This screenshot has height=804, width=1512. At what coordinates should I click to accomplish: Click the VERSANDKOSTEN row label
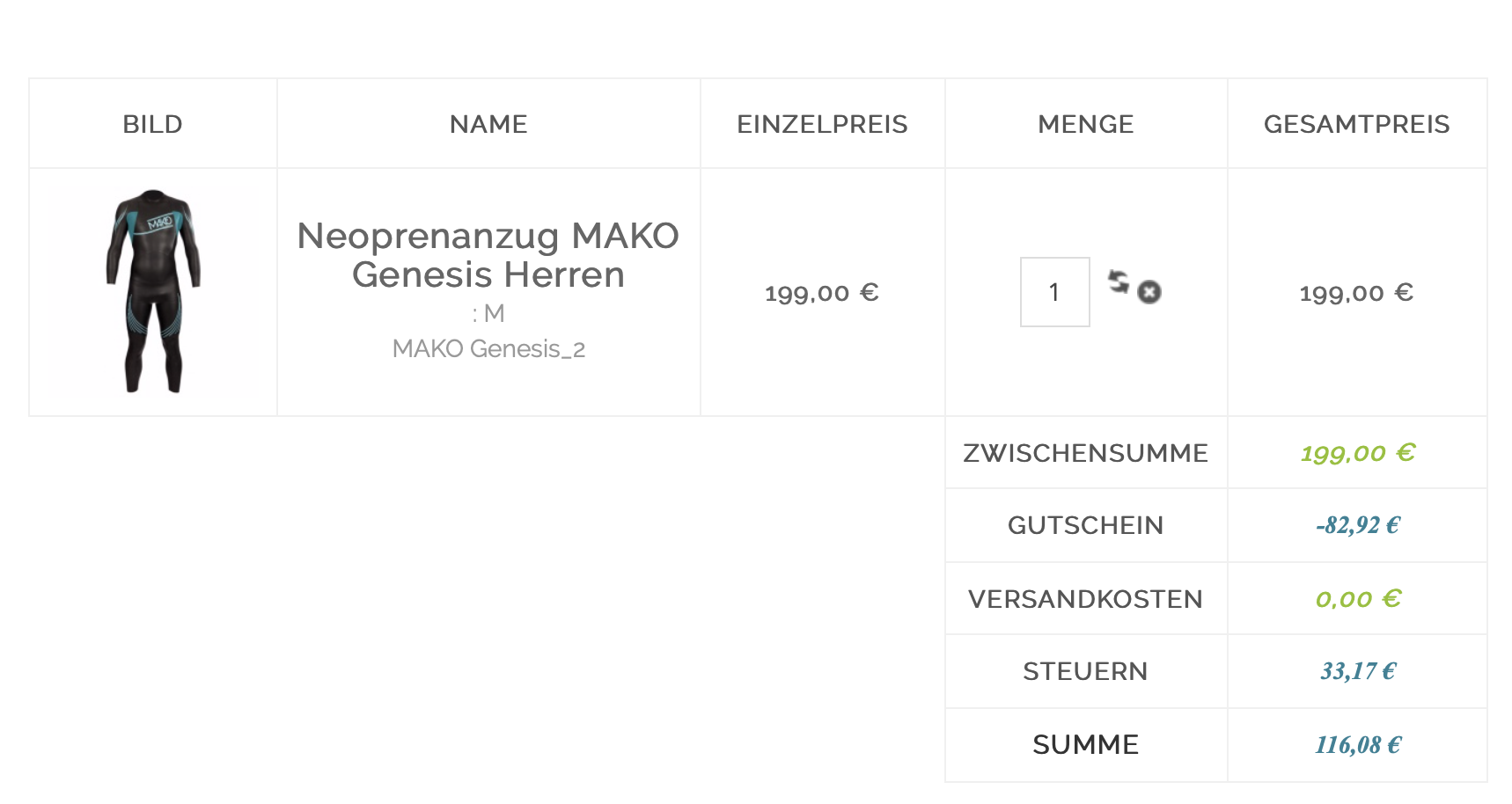1085,599
